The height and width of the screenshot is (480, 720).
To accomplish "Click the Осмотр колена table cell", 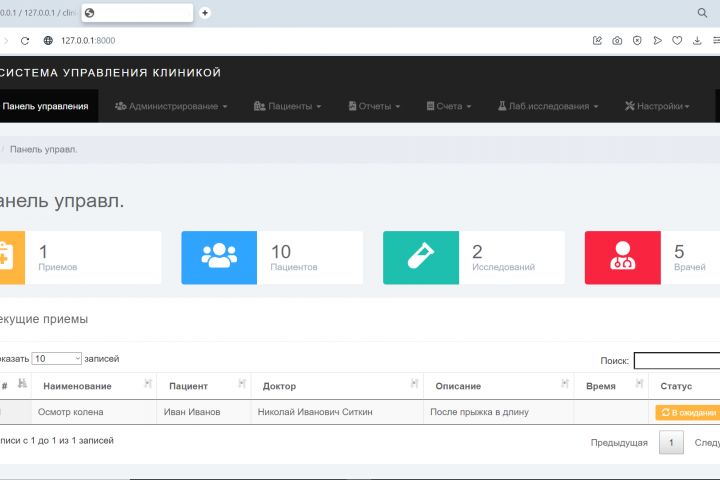I will coord(94,412).
